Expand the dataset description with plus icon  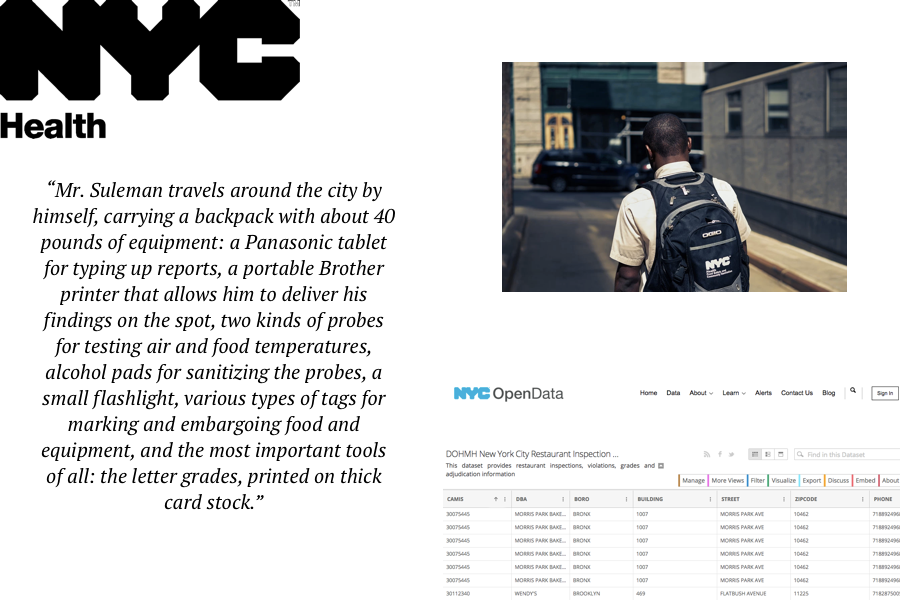660,466
